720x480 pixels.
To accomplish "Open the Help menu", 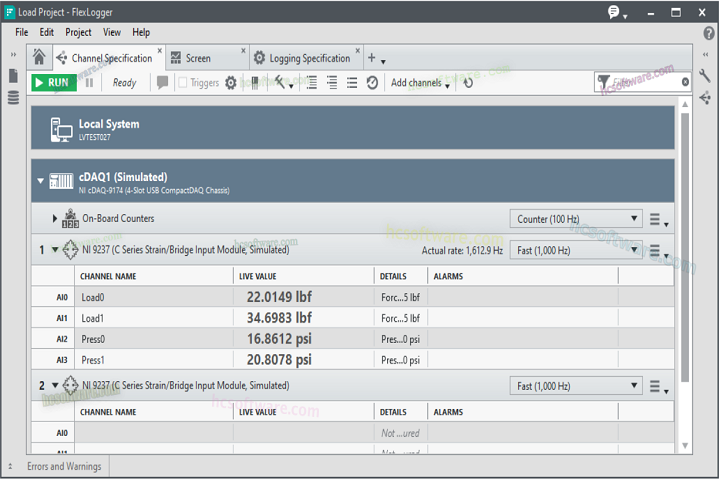I will tap(141, 32).
